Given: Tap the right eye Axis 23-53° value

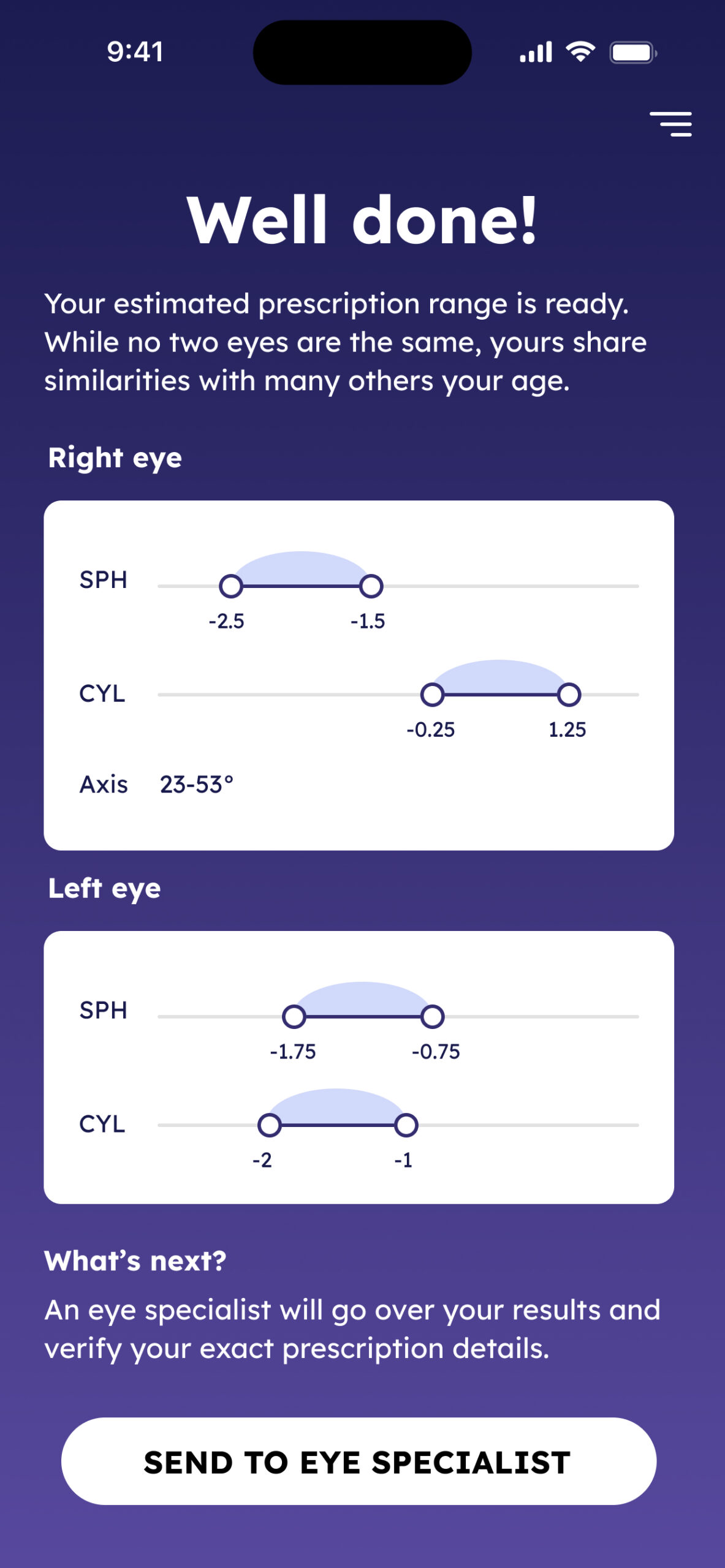Looking at the screenshot, I should [197, 785].
